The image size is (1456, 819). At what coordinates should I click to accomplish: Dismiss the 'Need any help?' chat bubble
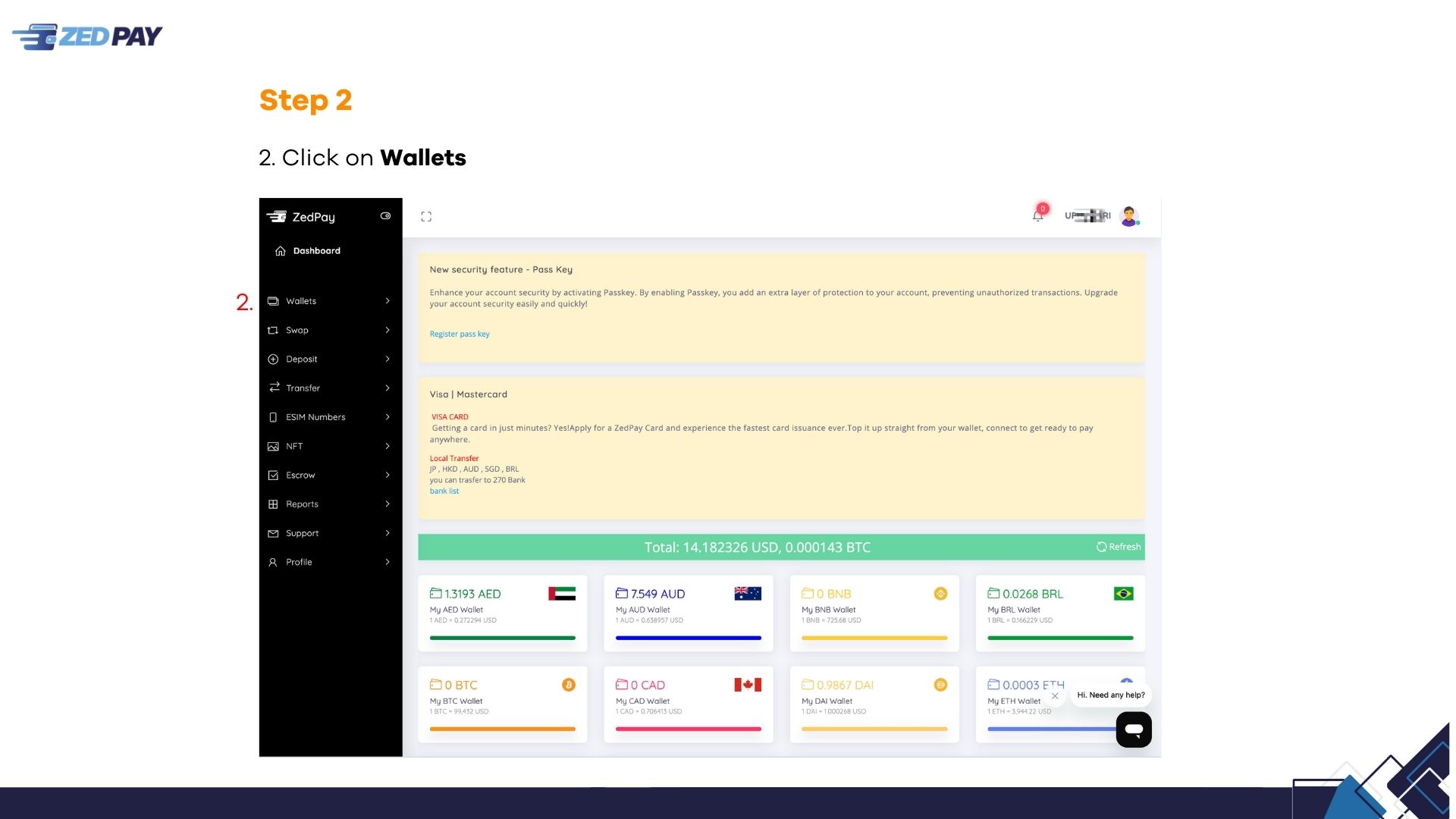click(1055, 696)
